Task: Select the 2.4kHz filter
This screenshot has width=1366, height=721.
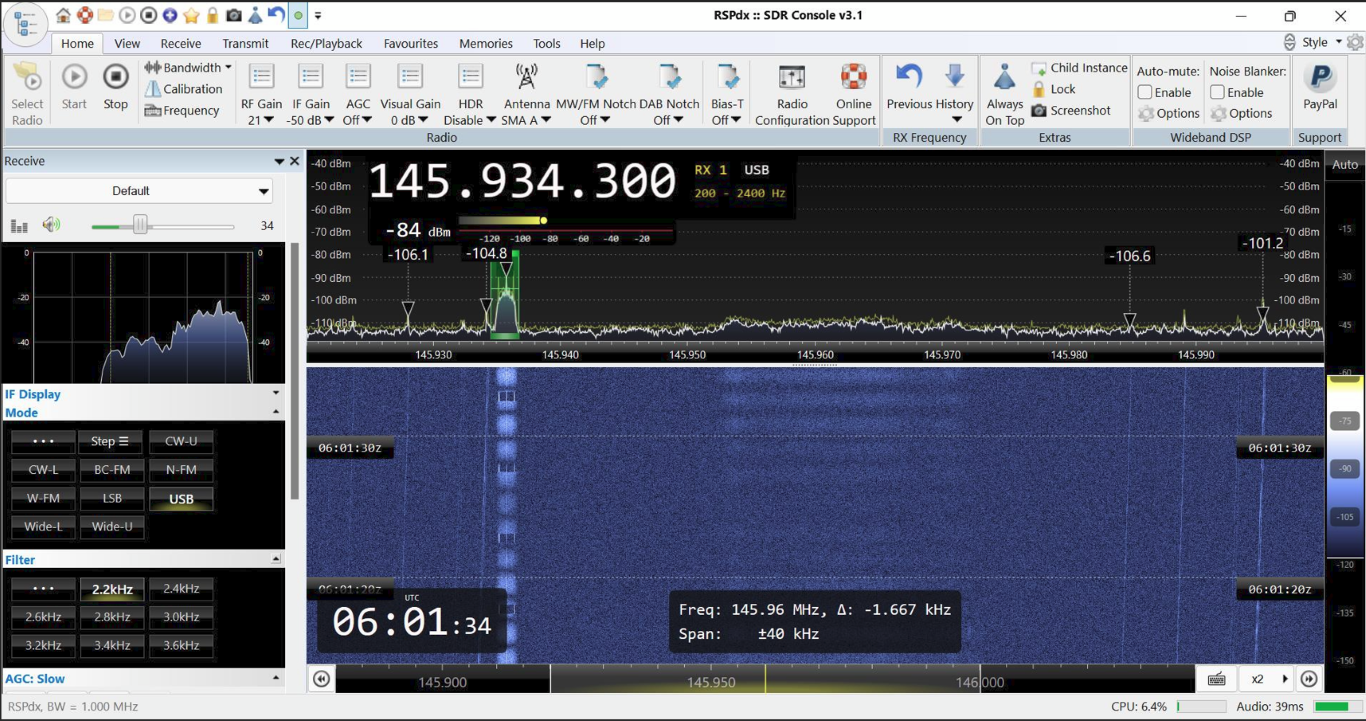Action: 181,589
